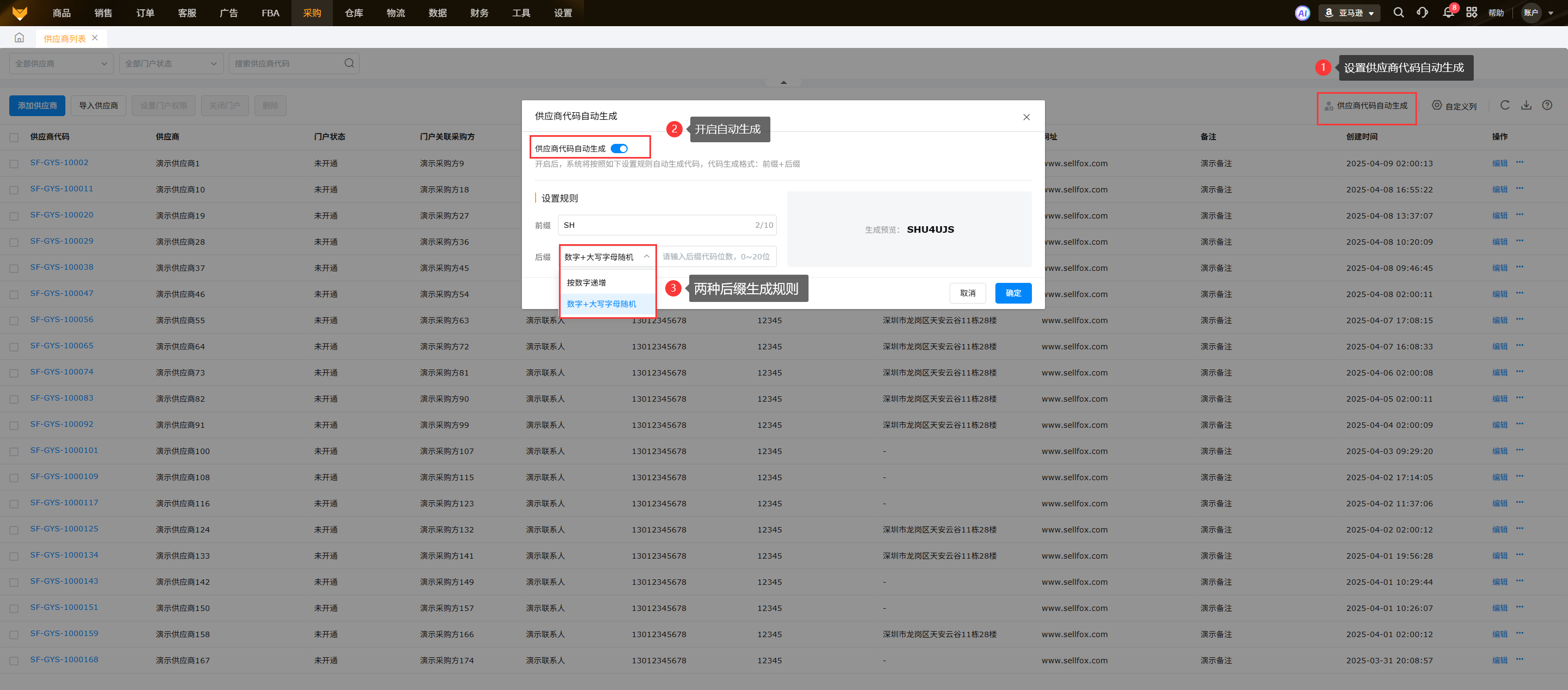This screenshot has height=690, width=1568.
Task: Click the 确定 confirm button
Action: coord(1013,293)
